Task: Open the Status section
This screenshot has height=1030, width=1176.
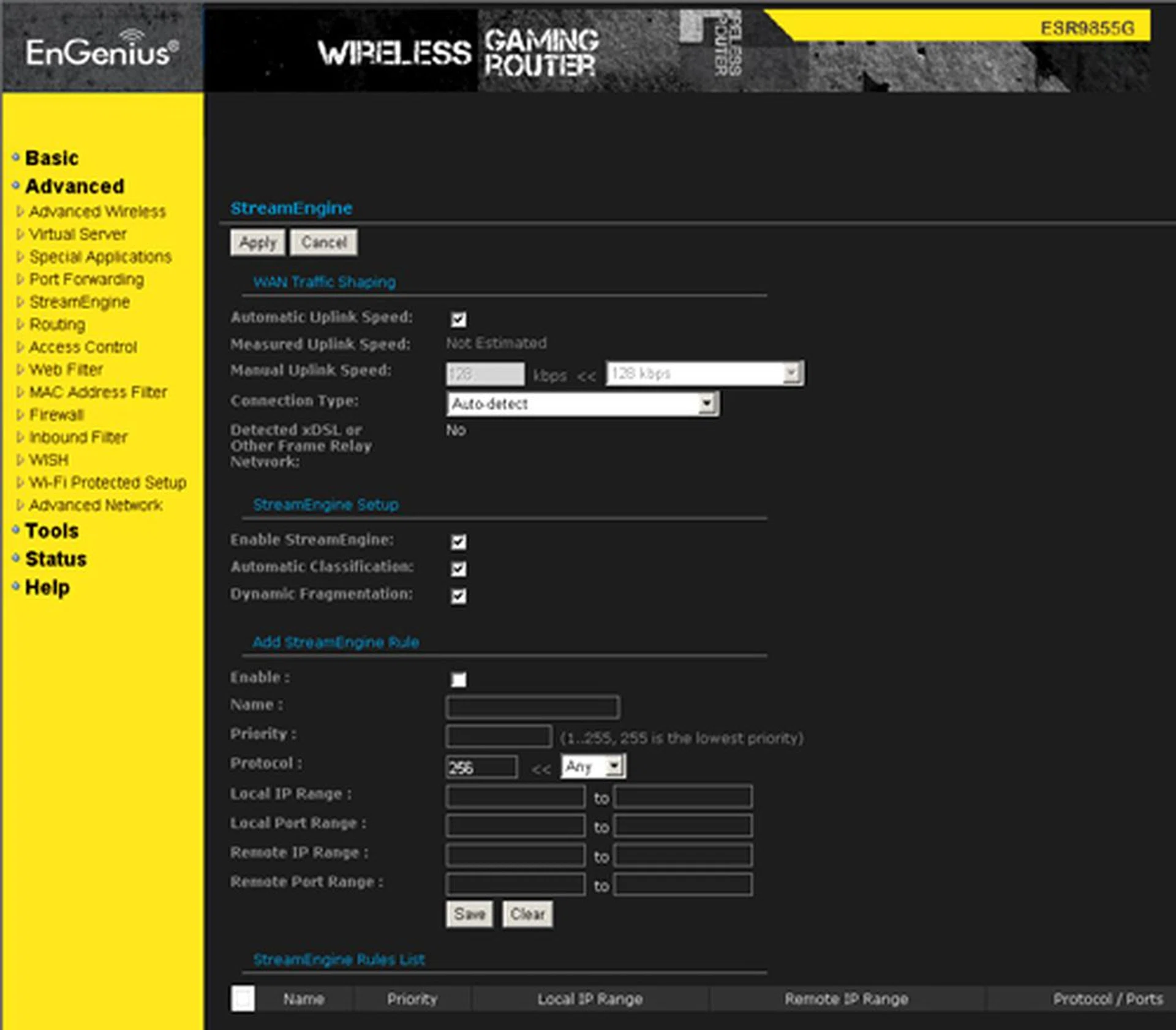Action: (55, 559)
